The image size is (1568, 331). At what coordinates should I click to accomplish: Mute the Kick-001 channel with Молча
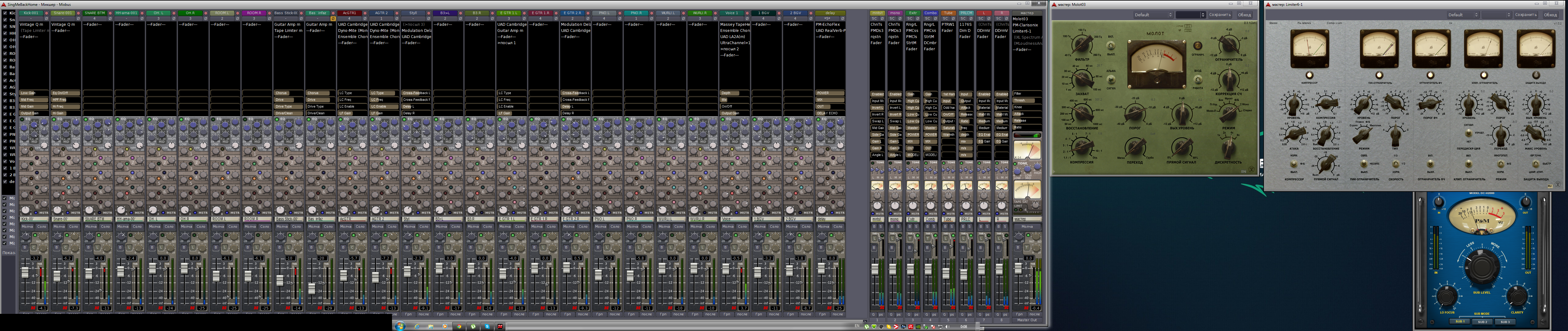pos(27,226)
